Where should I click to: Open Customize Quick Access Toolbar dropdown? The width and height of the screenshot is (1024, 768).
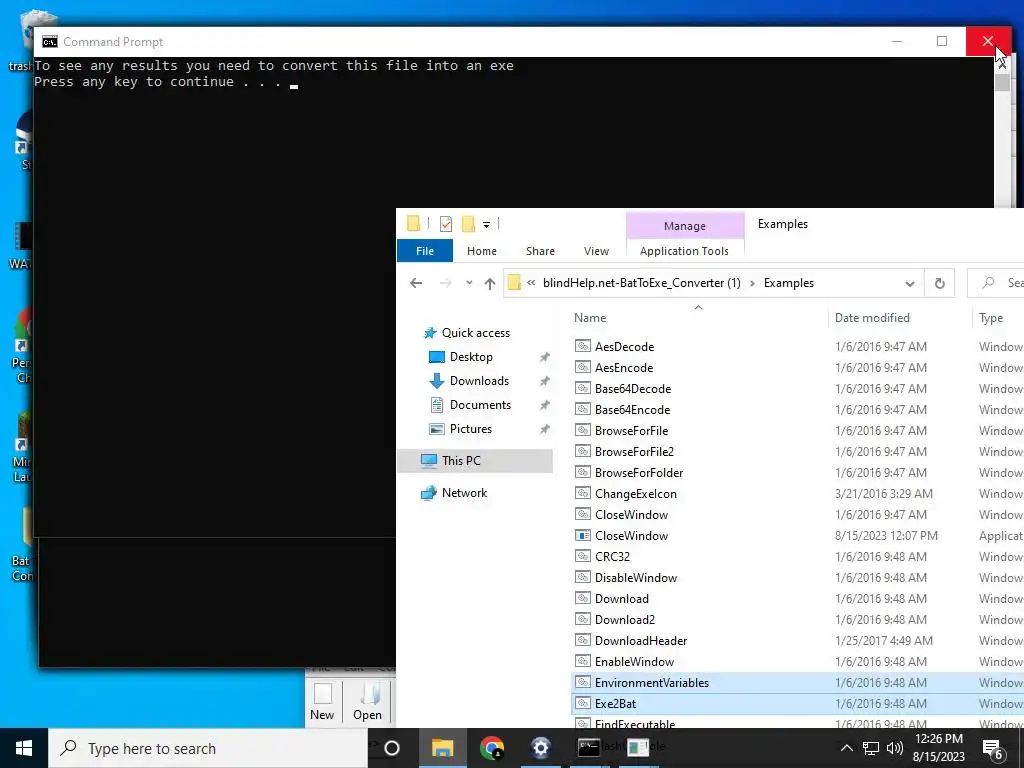487,225
